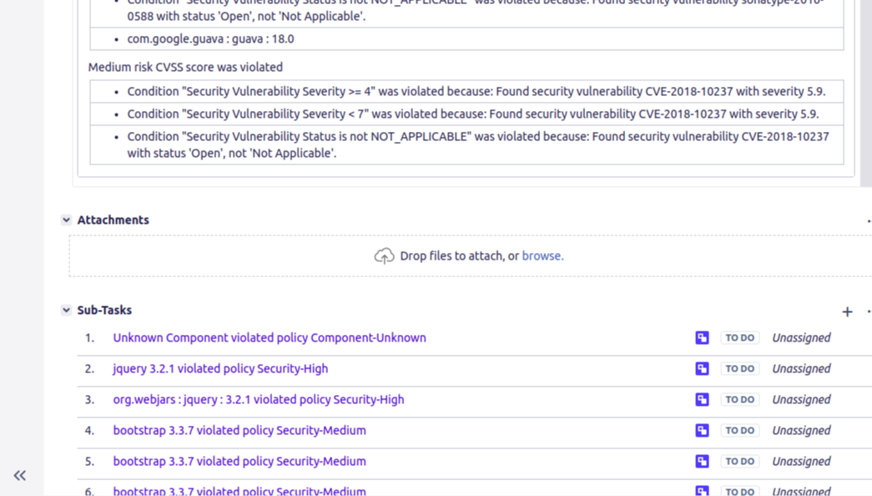Screen dimensions: 872x496
Task: Collapse the Attachments section
Action: click(66, 220)
